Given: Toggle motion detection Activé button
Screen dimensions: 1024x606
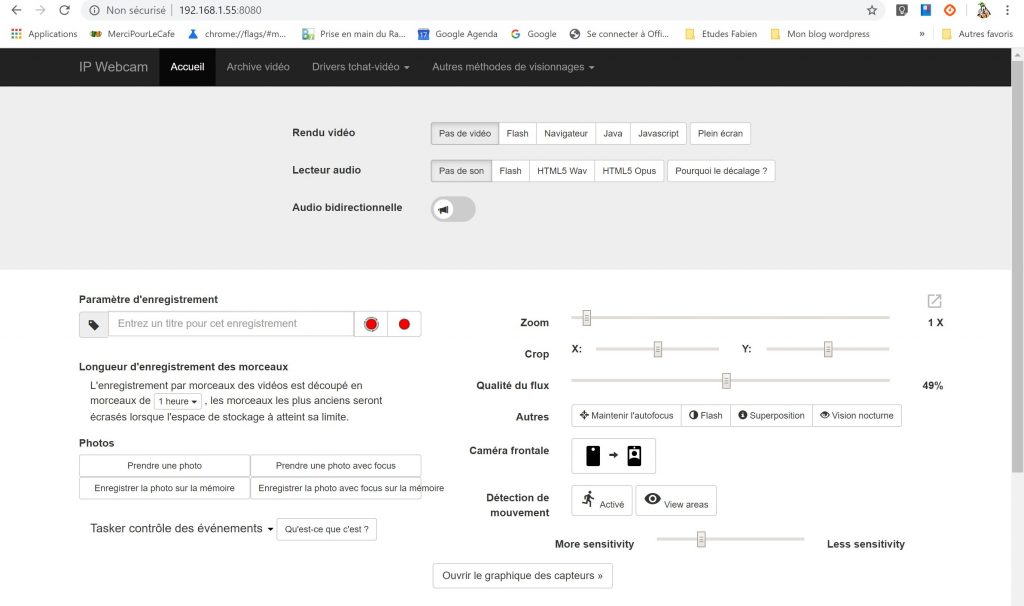Looking at the screenshot, I should click(x=601, y=501).
